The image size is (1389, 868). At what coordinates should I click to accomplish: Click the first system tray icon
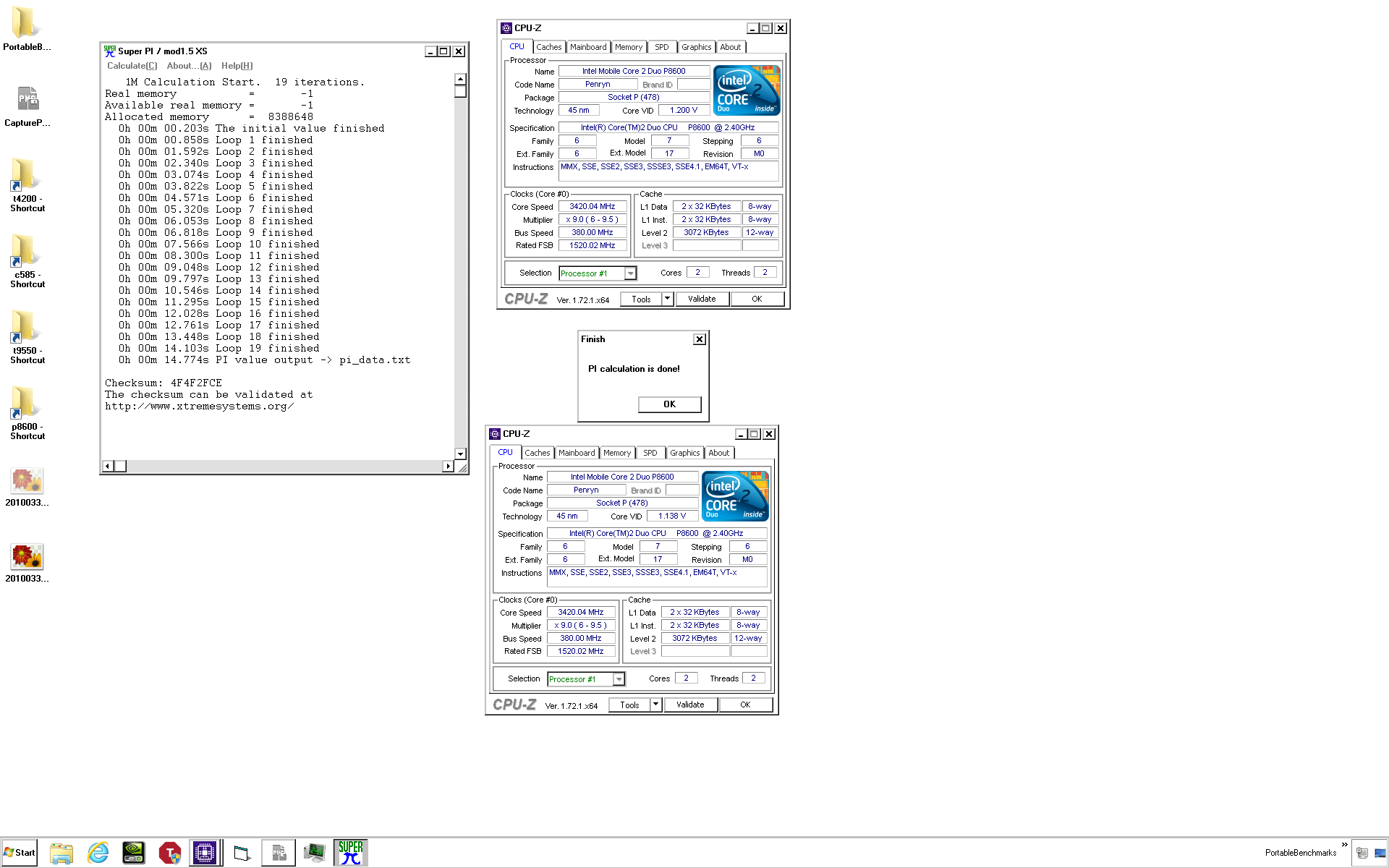tap(1362, 853)
